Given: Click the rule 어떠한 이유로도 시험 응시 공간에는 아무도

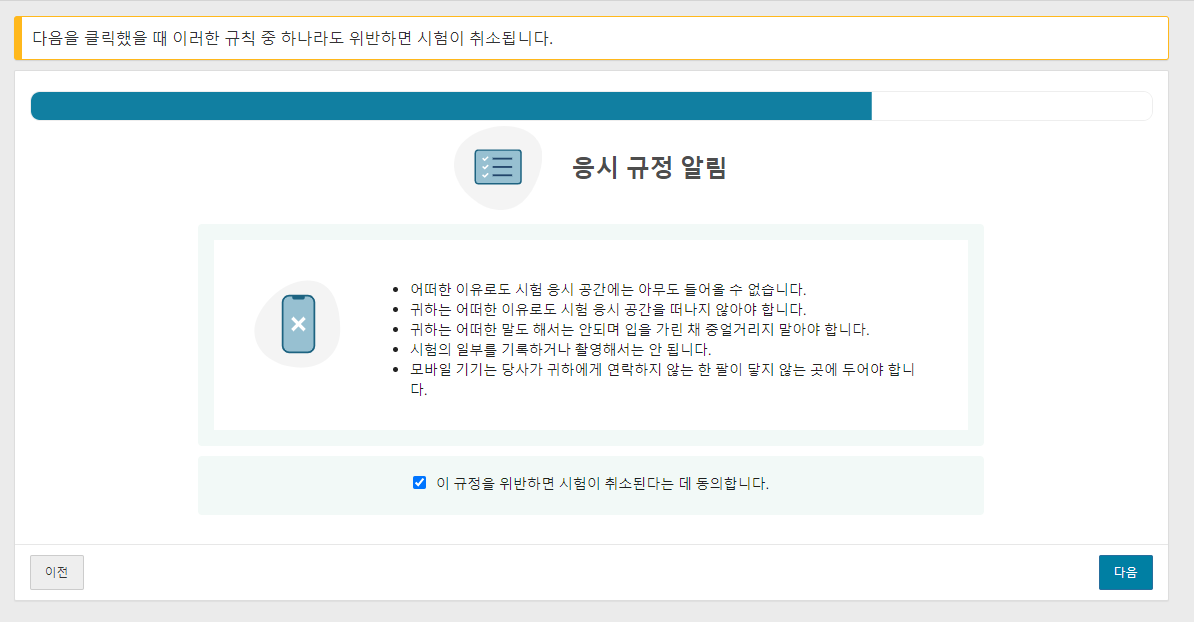Looking at the screenshot, I should [608, 289].
